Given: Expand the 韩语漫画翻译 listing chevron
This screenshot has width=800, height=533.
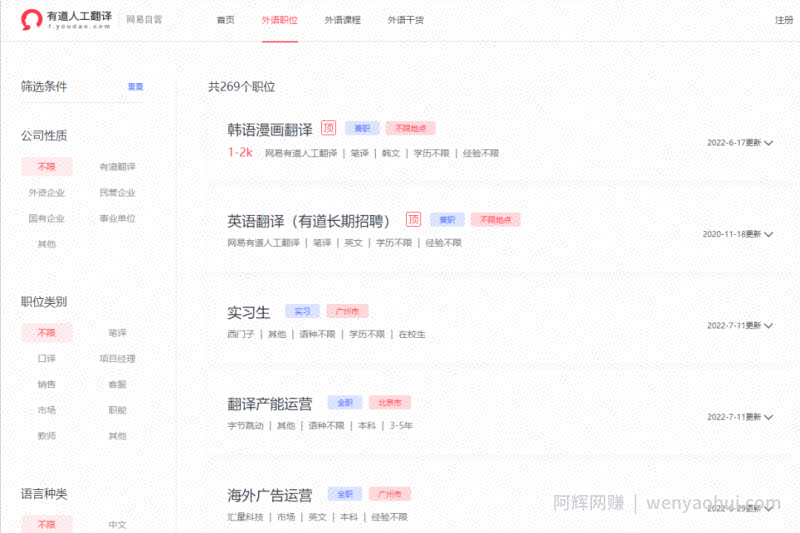Looking at the screenshot, I should pos(769,143).
